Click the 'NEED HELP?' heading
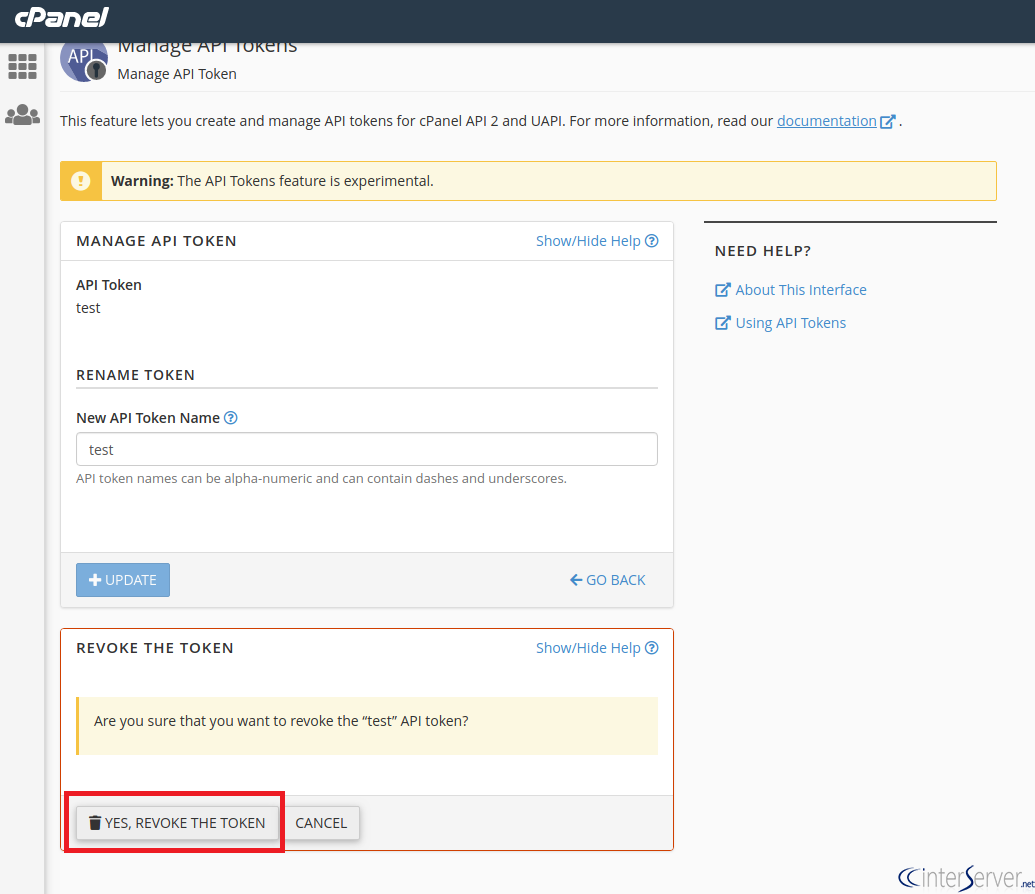This screenshot has width=1035, height=894. 763,251
